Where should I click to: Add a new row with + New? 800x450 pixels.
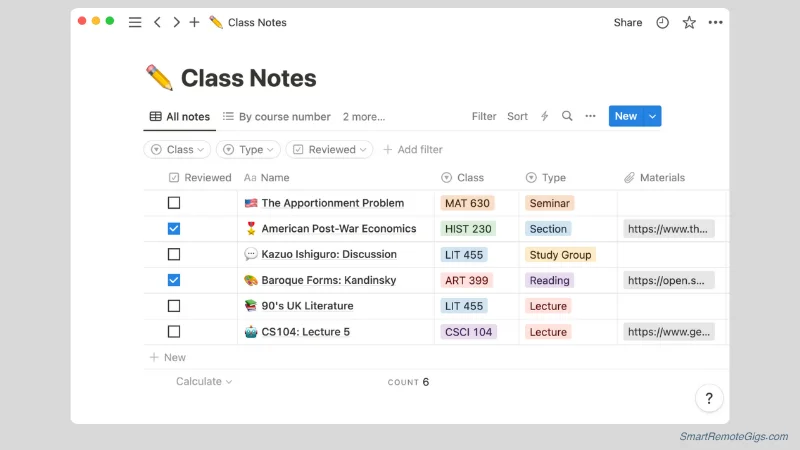coord(168,358)
